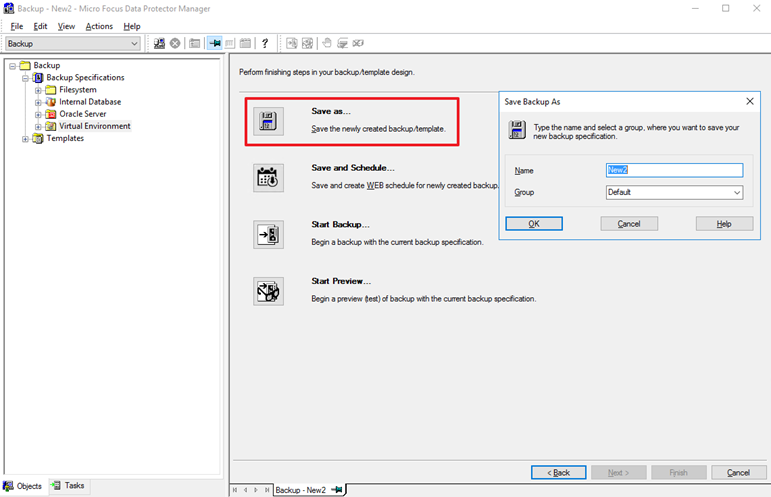Open the Help menu
771x497 pixels.
pyautogui.click(x=132, y=26)
